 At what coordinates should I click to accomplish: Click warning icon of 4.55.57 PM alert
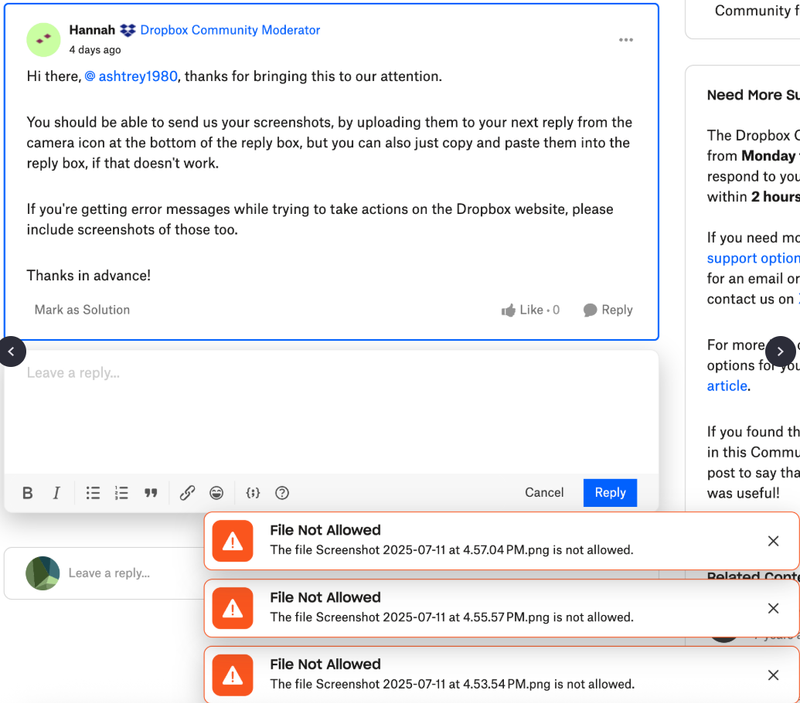point(233,608)
